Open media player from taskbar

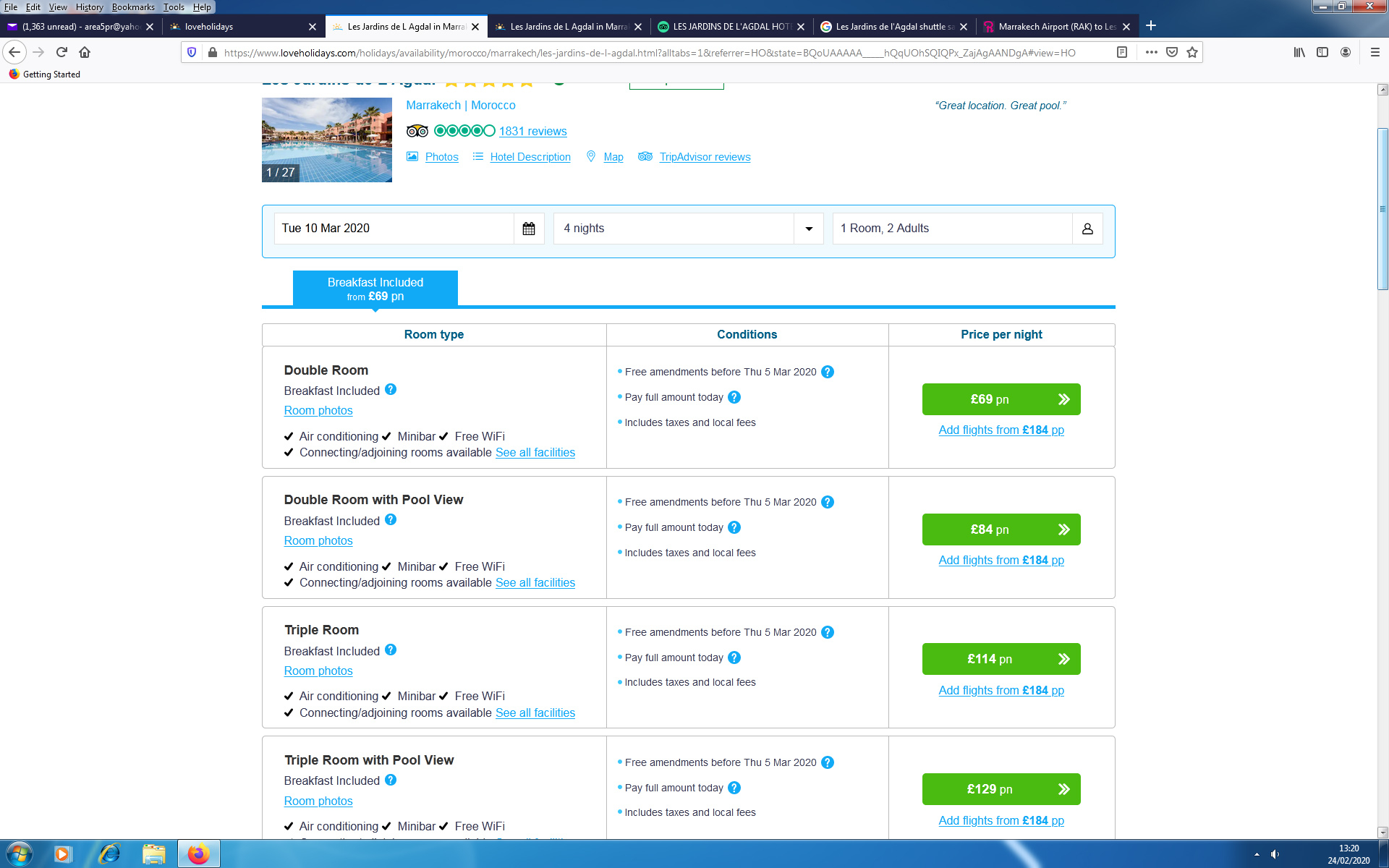tap(64, 854)
